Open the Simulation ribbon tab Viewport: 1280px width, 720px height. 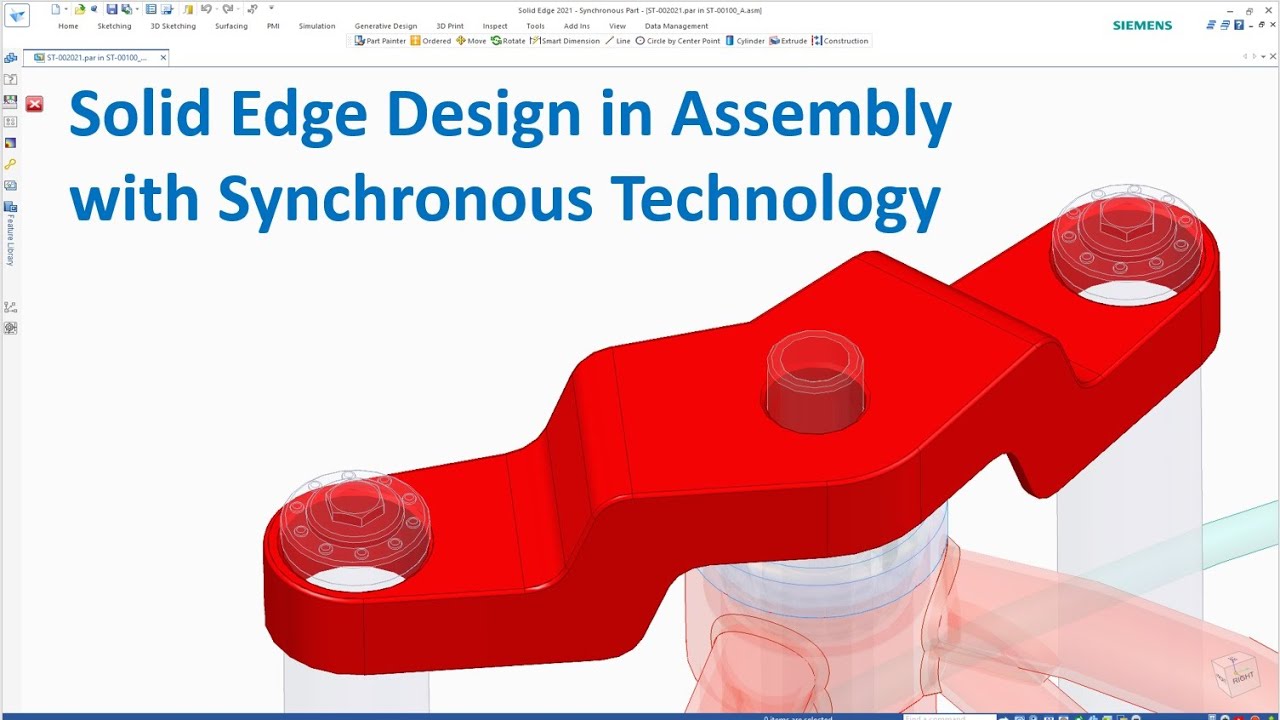coord(317,26)
